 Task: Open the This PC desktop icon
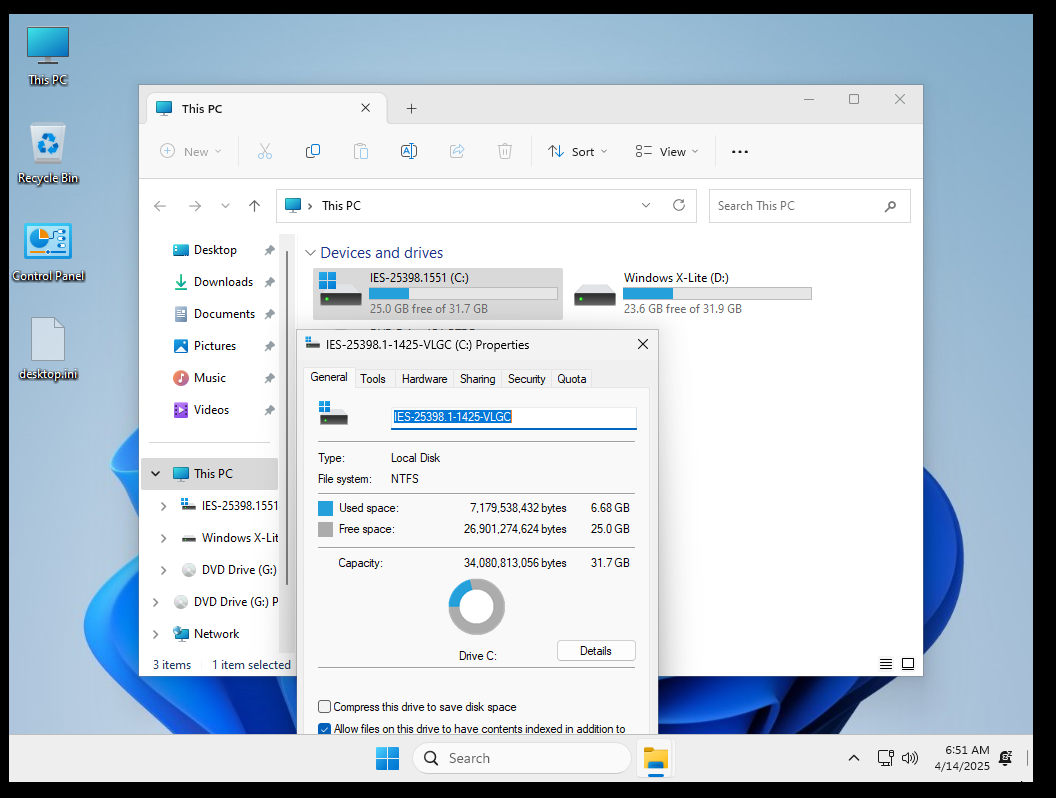point(48,55)
